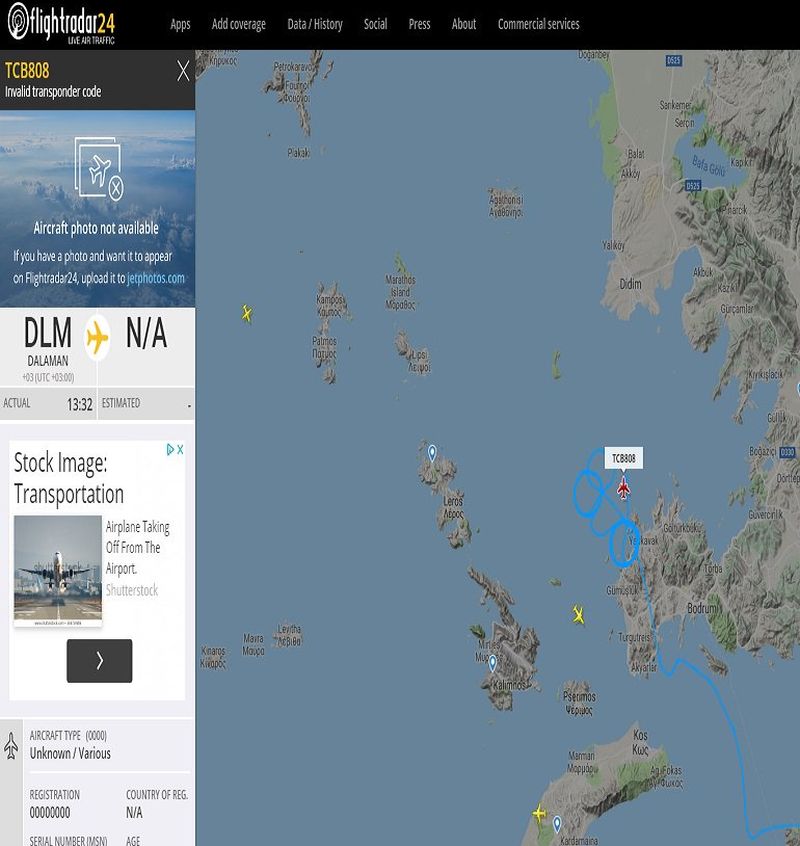This screenshot has width=800, height=846.
Task: Open the airport pin on Kalimnos
Action: [x=492, y=664]
